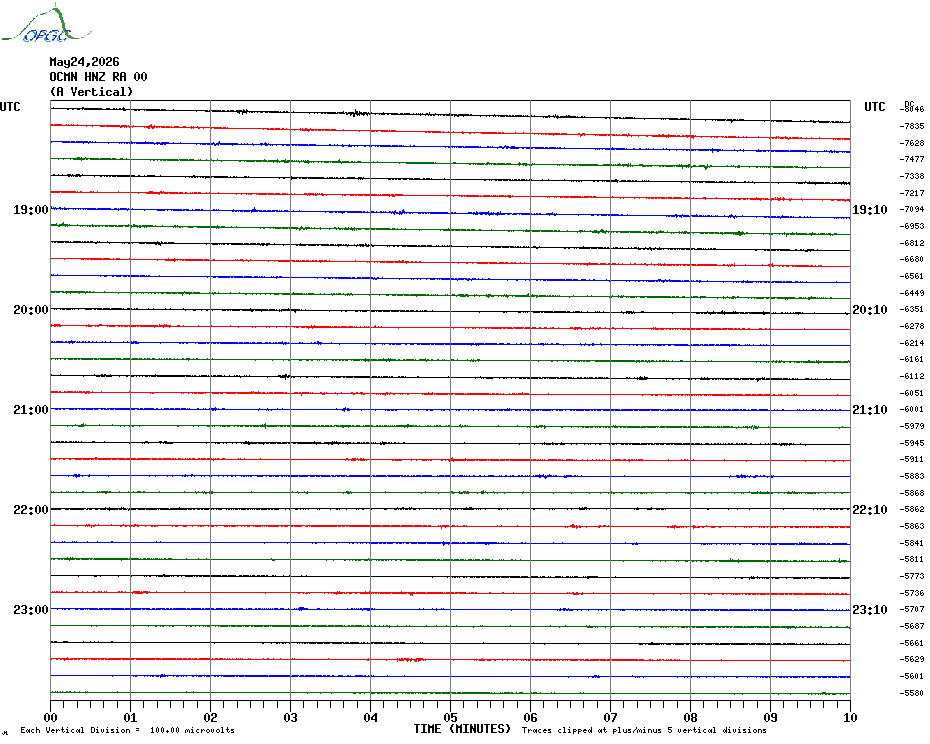Click the 20:10 right axis time label
This screenshot has width=930, height=744.
tap(870, 310)
